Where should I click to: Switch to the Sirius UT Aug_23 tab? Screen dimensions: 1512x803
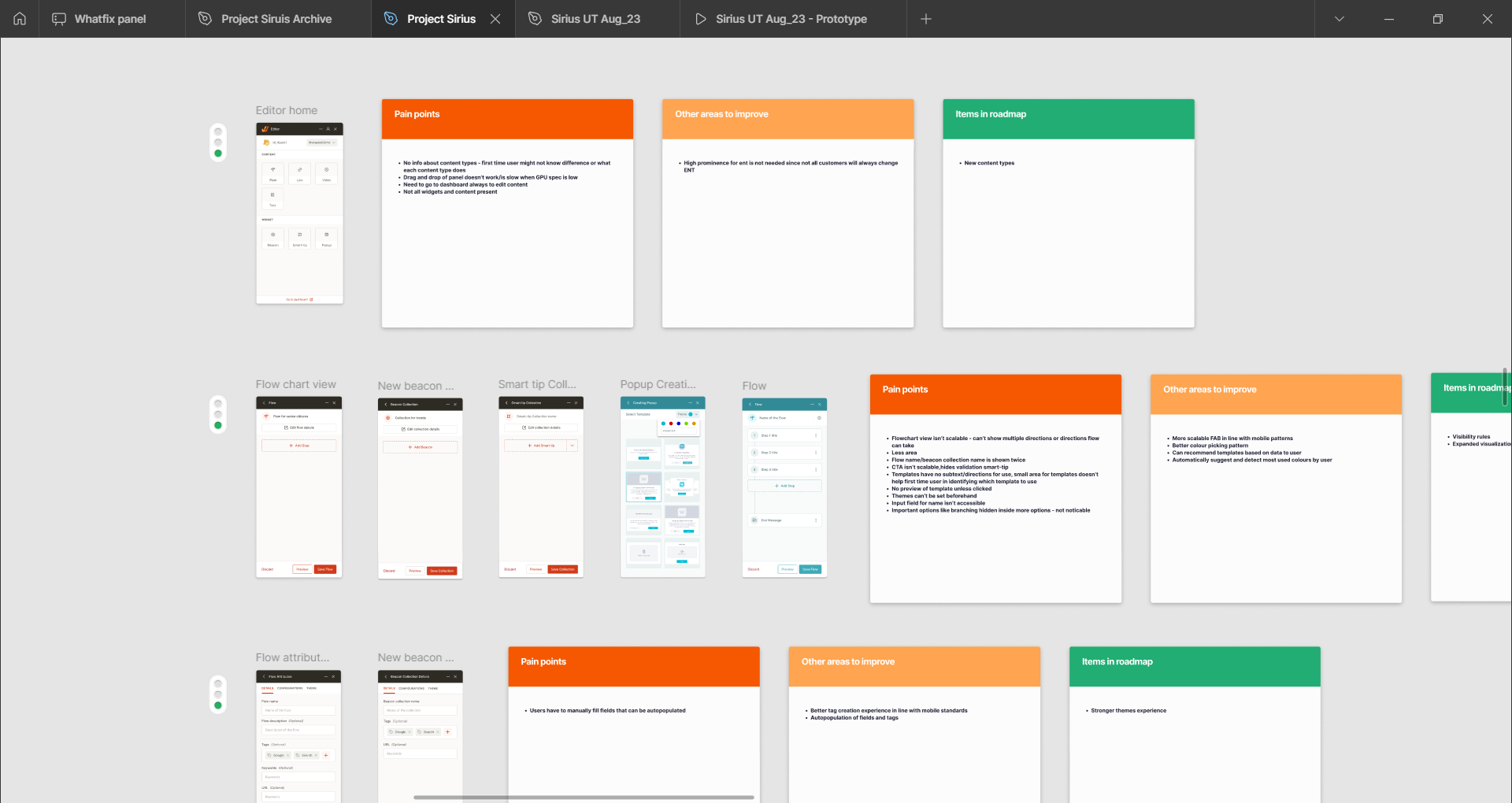tap(596, 19)
